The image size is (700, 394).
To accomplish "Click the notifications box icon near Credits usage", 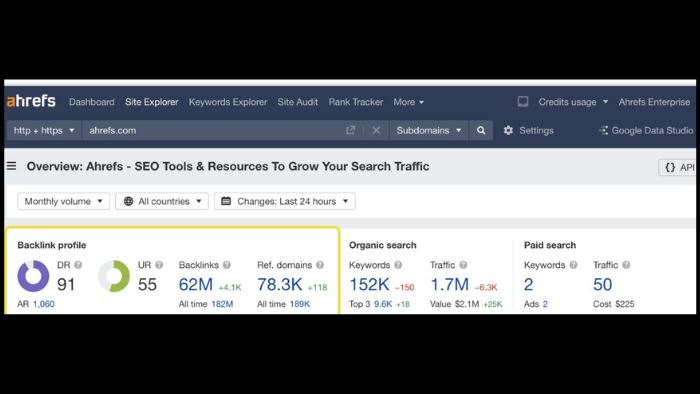I will click(523, 102).
